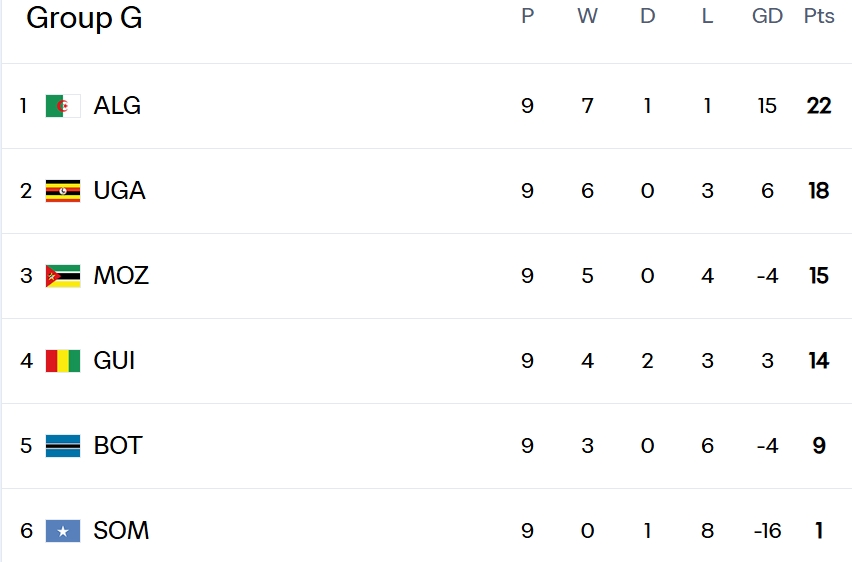Click the GD column header
Screen dimensions: 852x562
[x=767, y=17]
